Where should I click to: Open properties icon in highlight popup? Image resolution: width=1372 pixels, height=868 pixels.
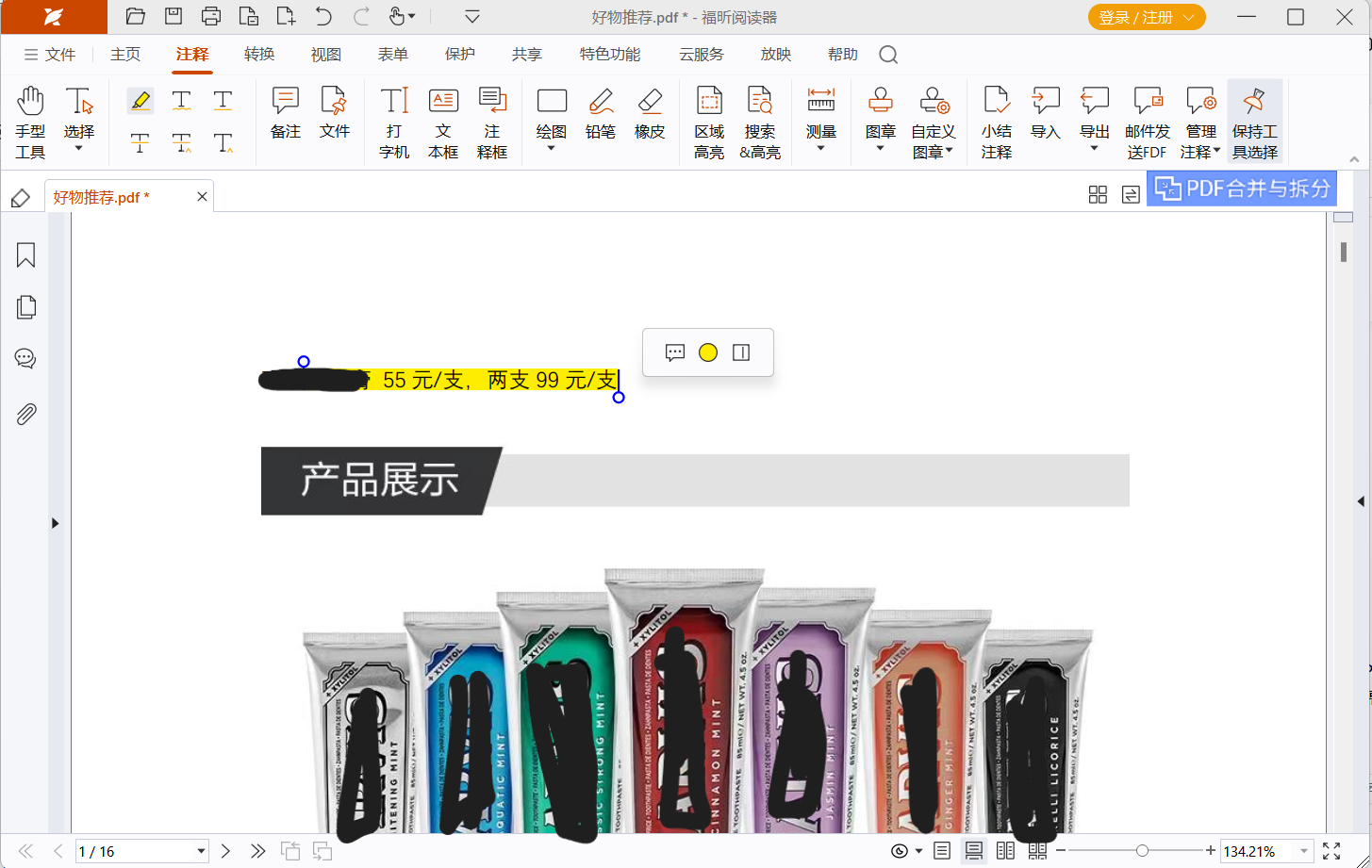point(741,352)
